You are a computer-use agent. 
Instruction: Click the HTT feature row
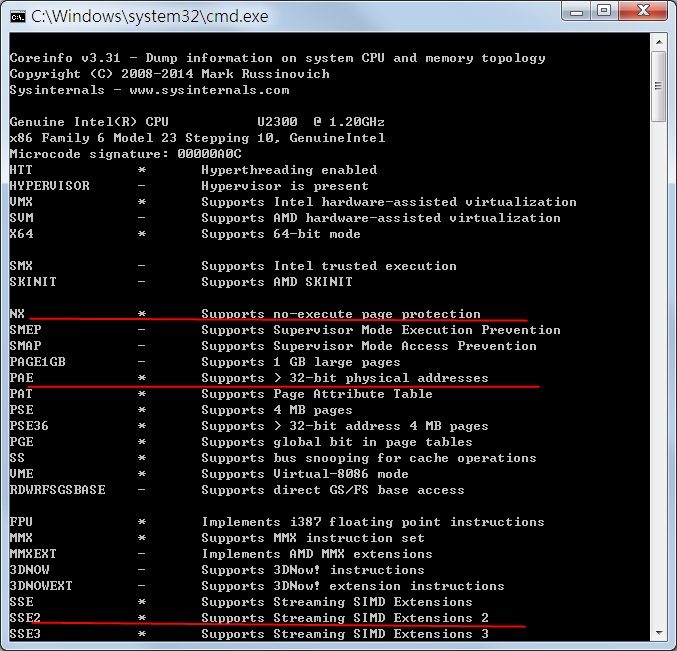[x=193, y=170]
